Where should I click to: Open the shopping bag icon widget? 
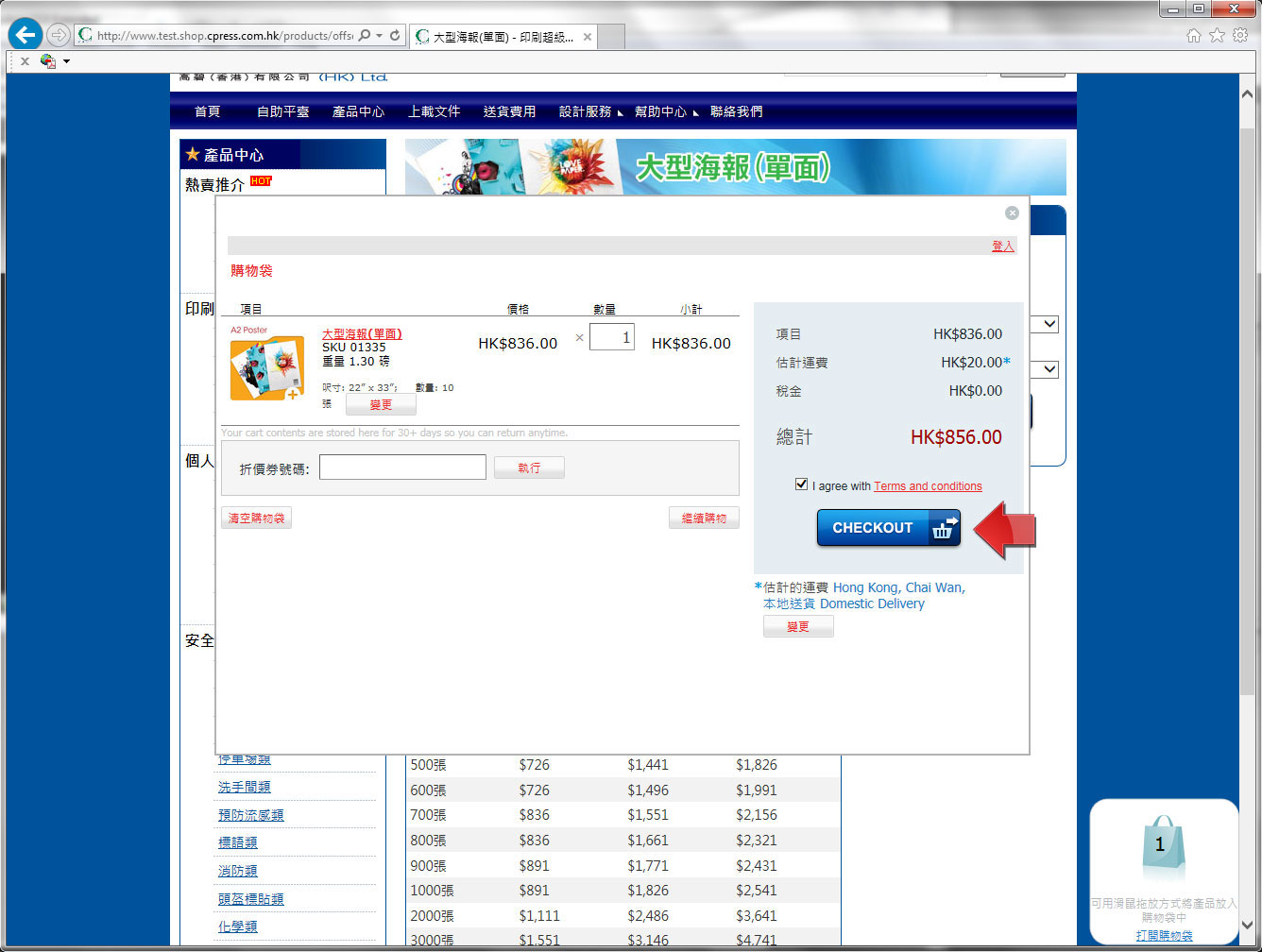click(x=1161, y=847)
